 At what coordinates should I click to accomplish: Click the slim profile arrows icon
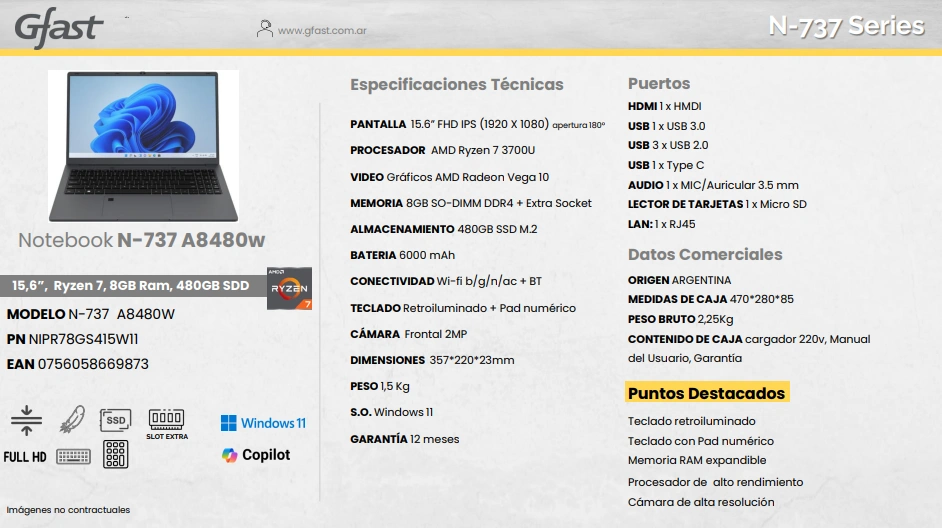pyautogui.click(x=26, y=420)
